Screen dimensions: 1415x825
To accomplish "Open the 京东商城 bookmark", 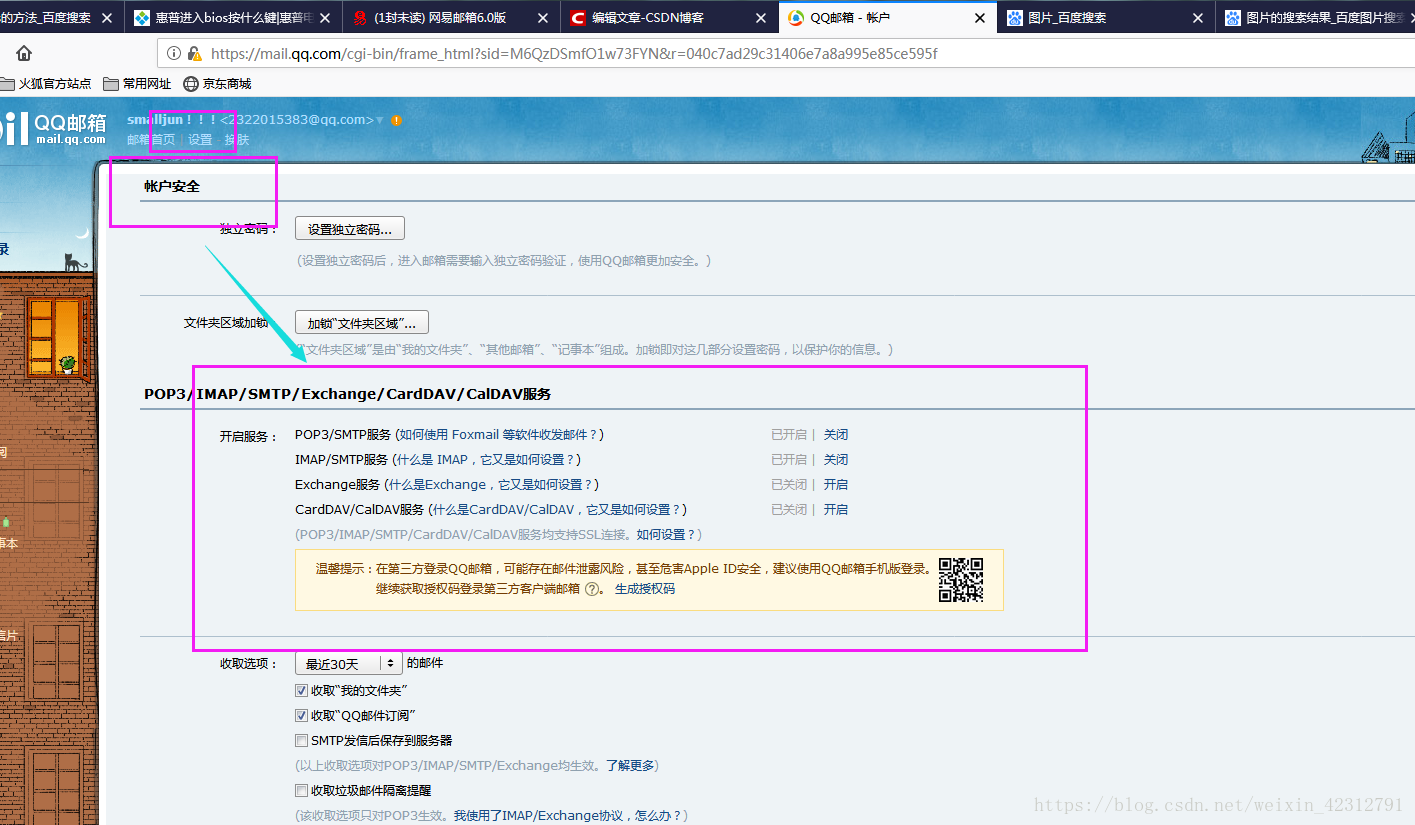I will (217, 84).
